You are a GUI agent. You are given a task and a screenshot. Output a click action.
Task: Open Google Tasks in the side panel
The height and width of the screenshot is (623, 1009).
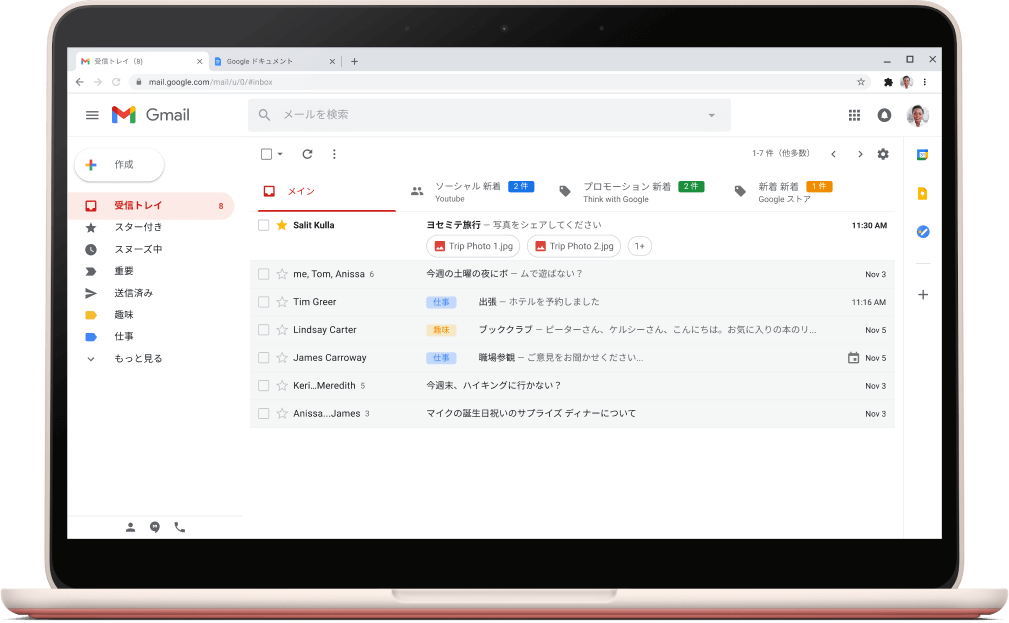pyautogui.click(x=923, y=231)
